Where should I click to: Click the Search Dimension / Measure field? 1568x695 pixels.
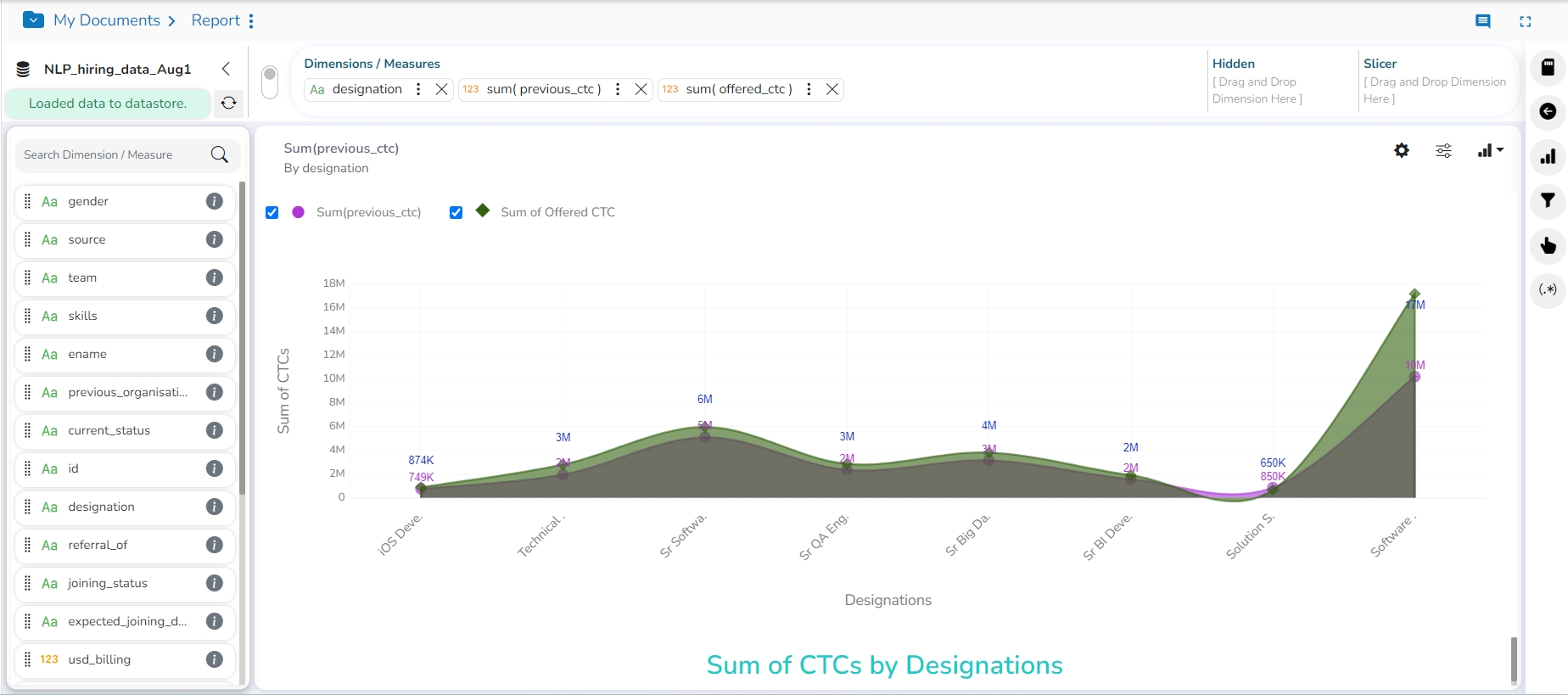click(110, 154)
